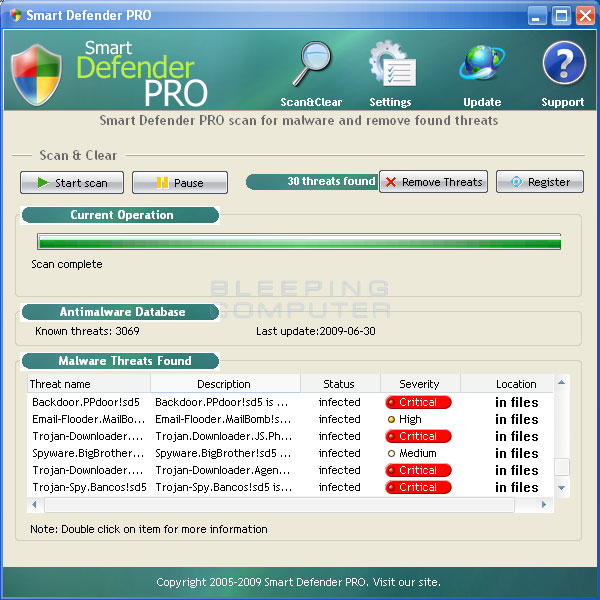Click the Smart Defender PRO shield logo
Image resolution: width=600 pixels, height=600 pixels.
pos(37,74)
